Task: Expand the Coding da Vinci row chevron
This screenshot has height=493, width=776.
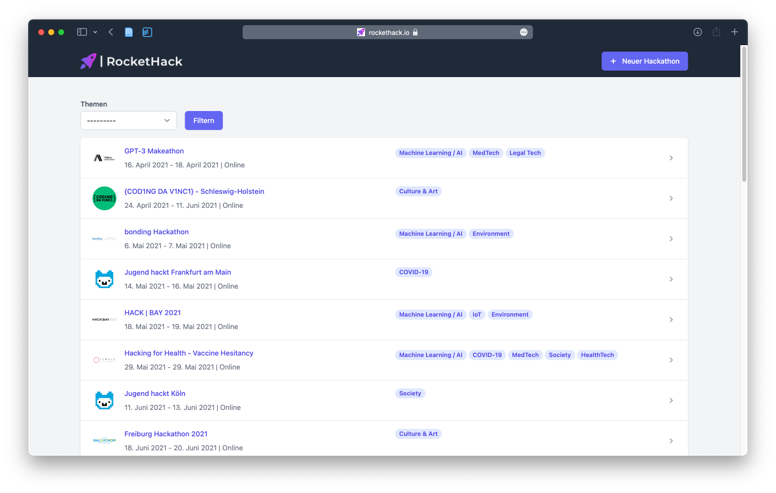Action: [671, 198]
